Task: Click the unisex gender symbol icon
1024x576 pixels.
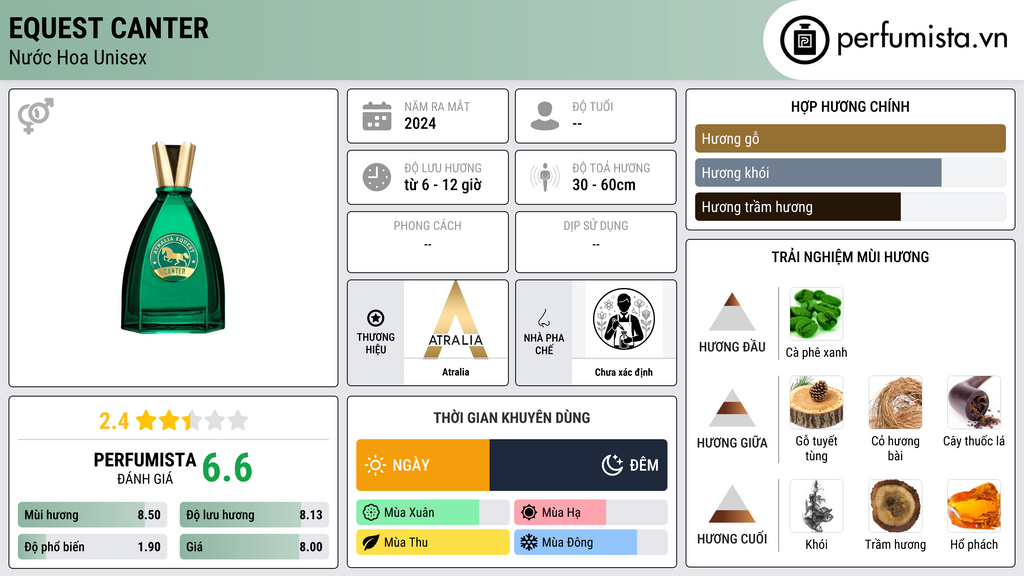Action: coord(36,116)
